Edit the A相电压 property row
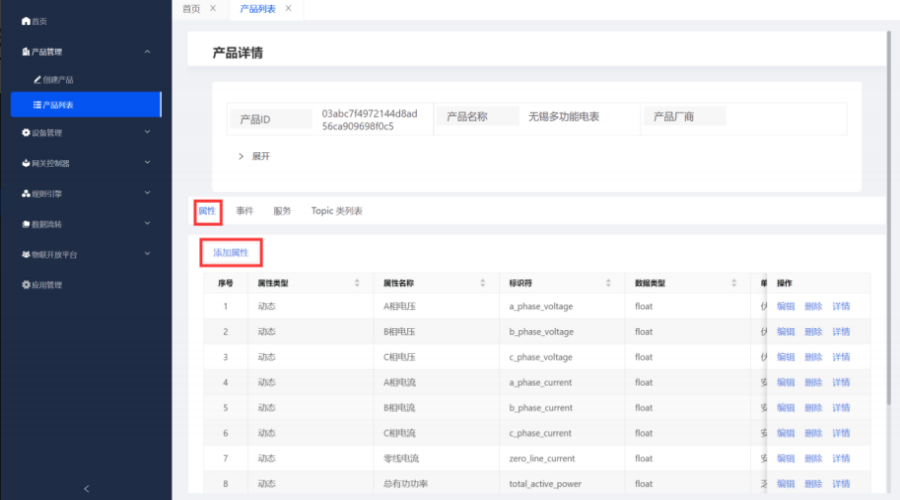 [x=786, y=307]
